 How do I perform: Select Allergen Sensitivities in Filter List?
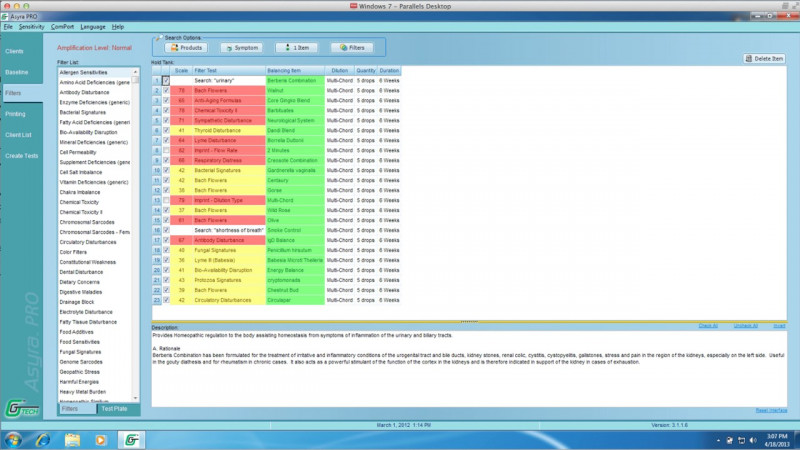[x=95, y=72]
